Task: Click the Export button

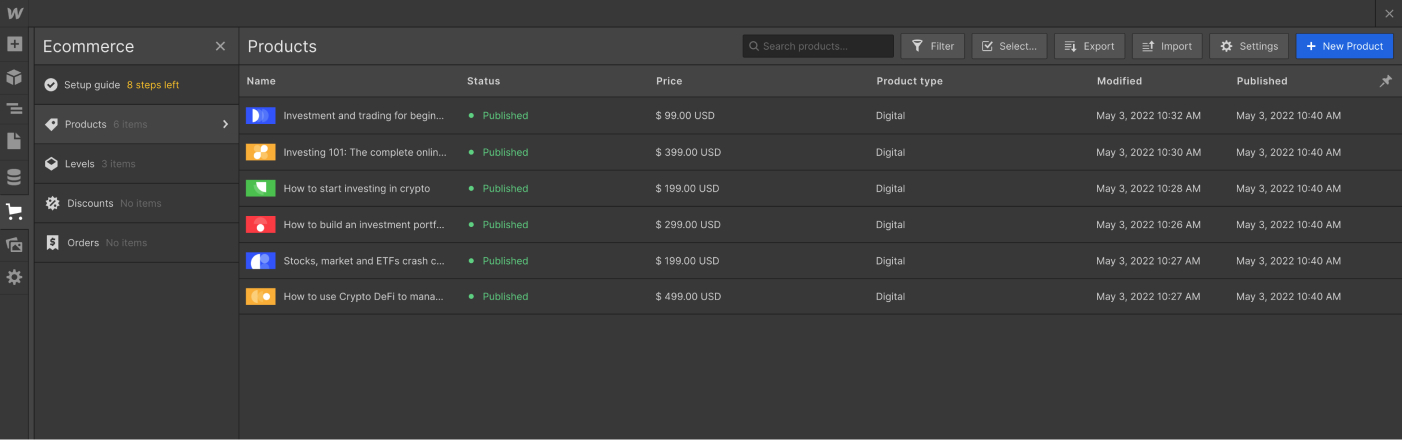Action: [x=1089, y=46]
